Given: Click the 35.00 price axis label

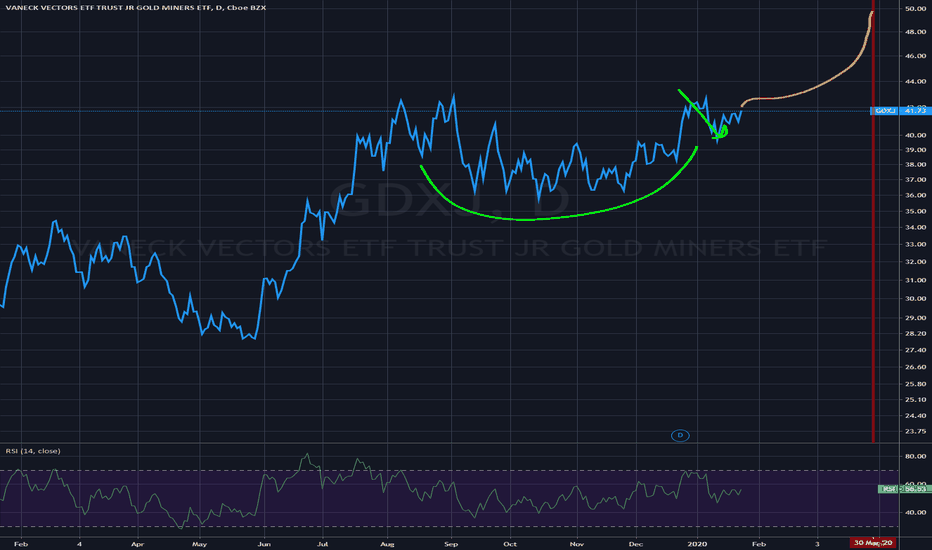Looking at the screenshot, I should (915, 211).
